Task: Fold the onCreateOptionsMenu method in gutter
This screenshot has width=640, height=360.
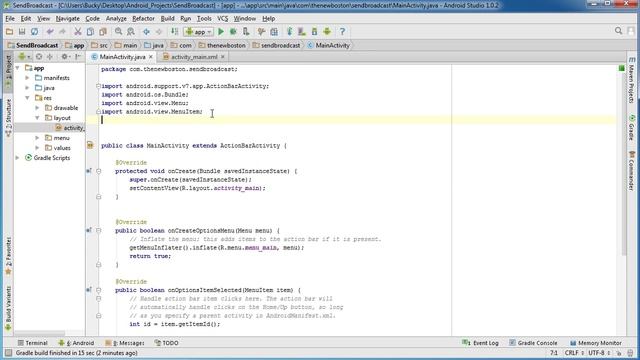Action: click(98, 231)
